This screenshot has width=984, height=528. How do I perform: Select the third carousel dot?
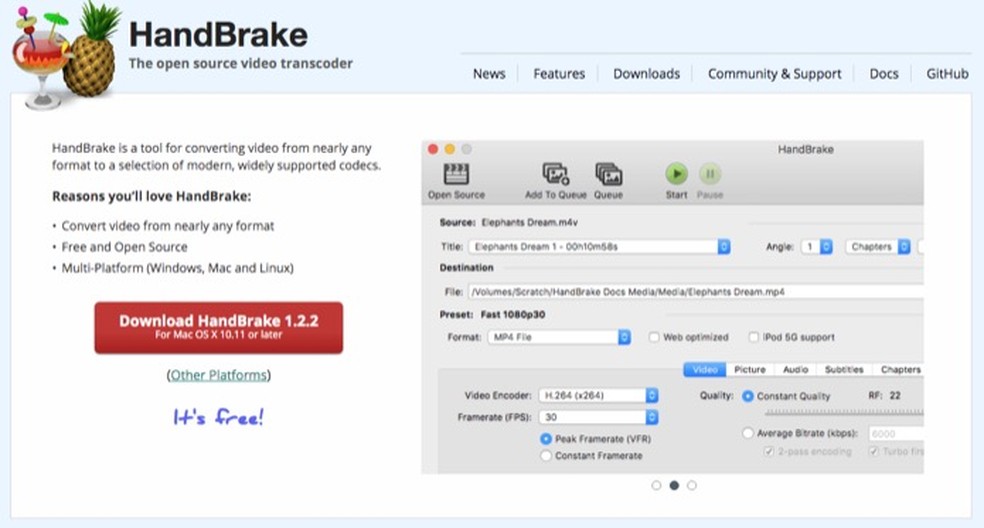tap(692, 485)
